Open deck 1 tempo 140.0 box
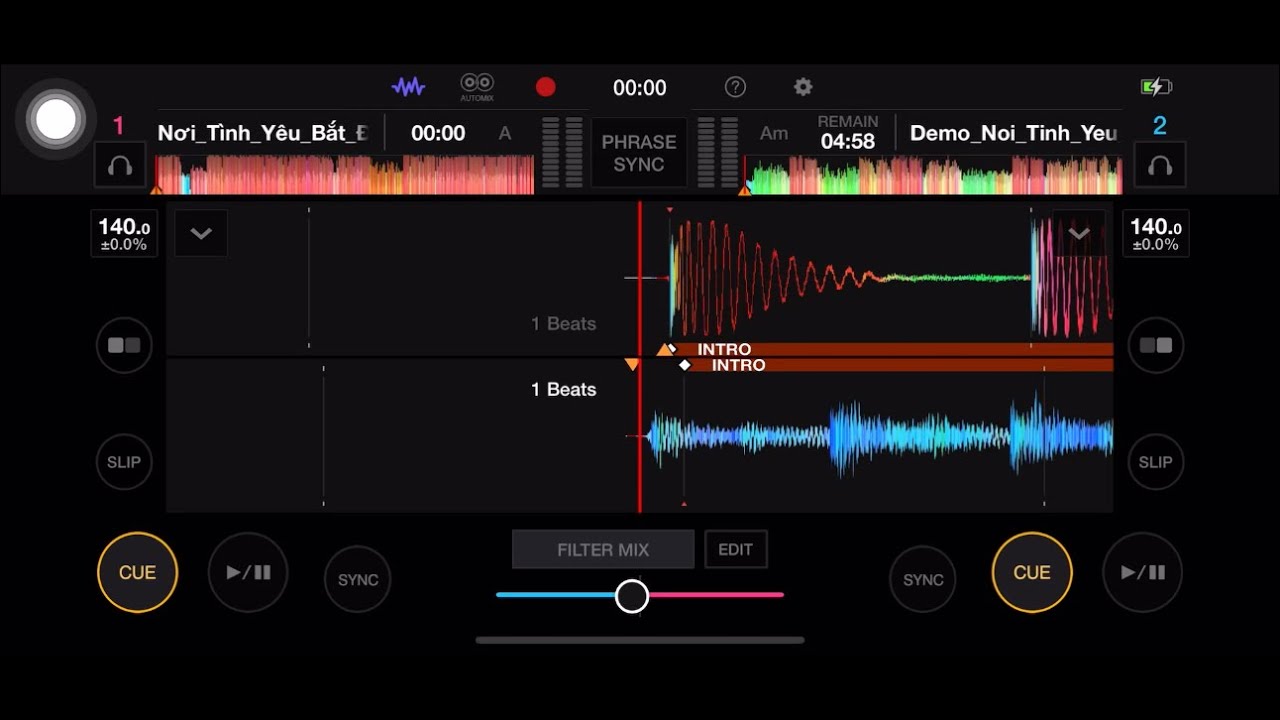The width and height of the screenshot is (1280, 720). pyautogui.click(x=124, y=234)
